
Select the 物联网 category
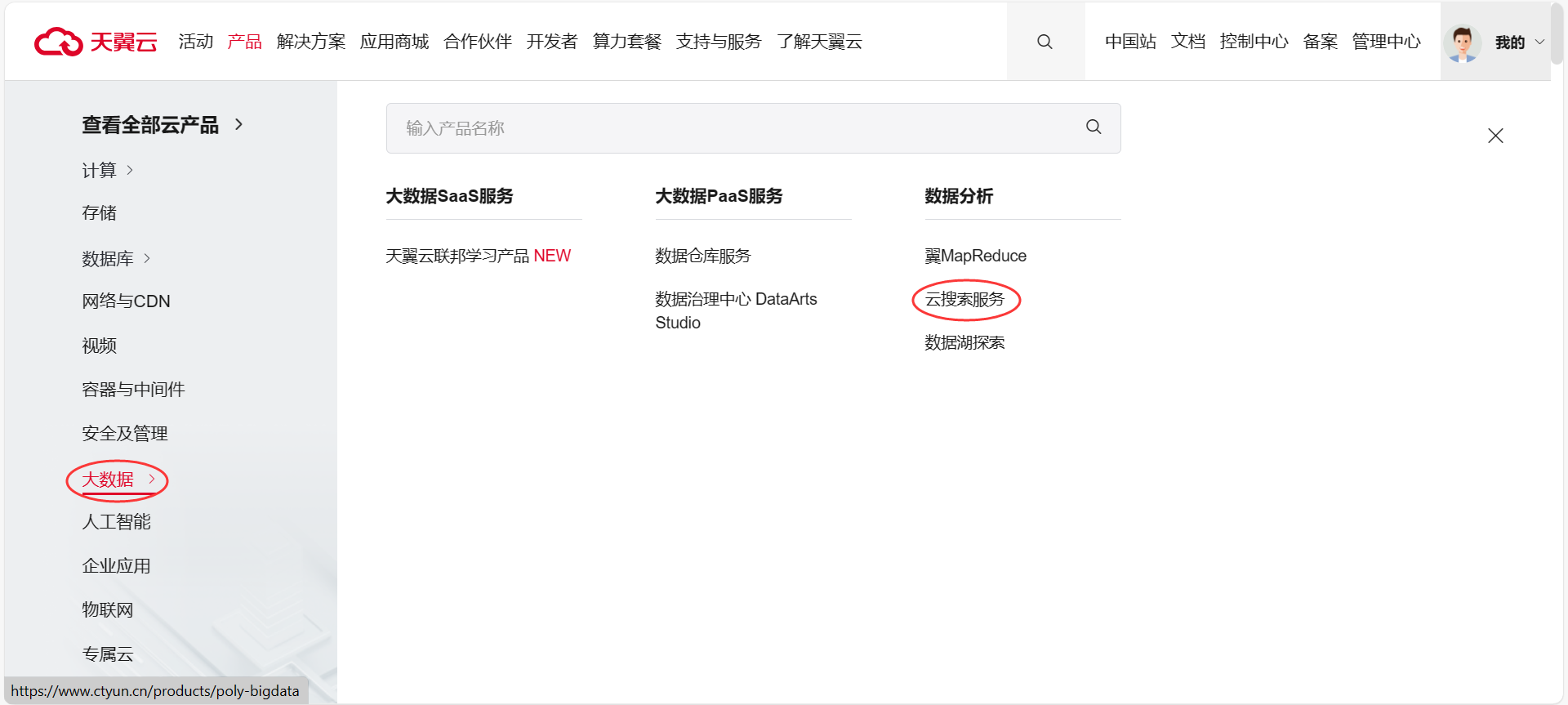(x=108, y=610)
